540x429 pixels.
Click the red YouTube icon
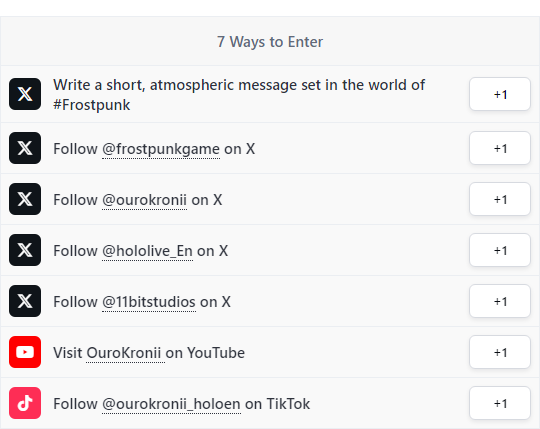pos(25,352)
